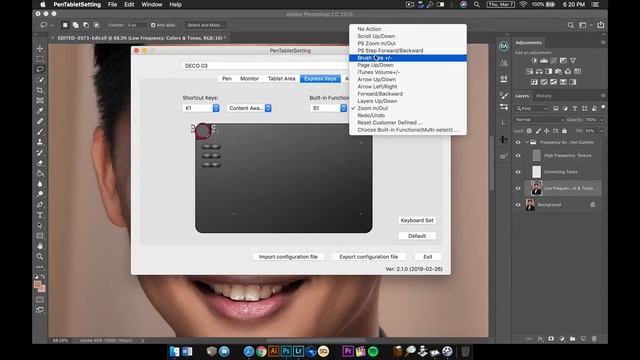640x360 pixels.
Task: Add a Hue/Saturation adjustment
Action: (529, 71)
